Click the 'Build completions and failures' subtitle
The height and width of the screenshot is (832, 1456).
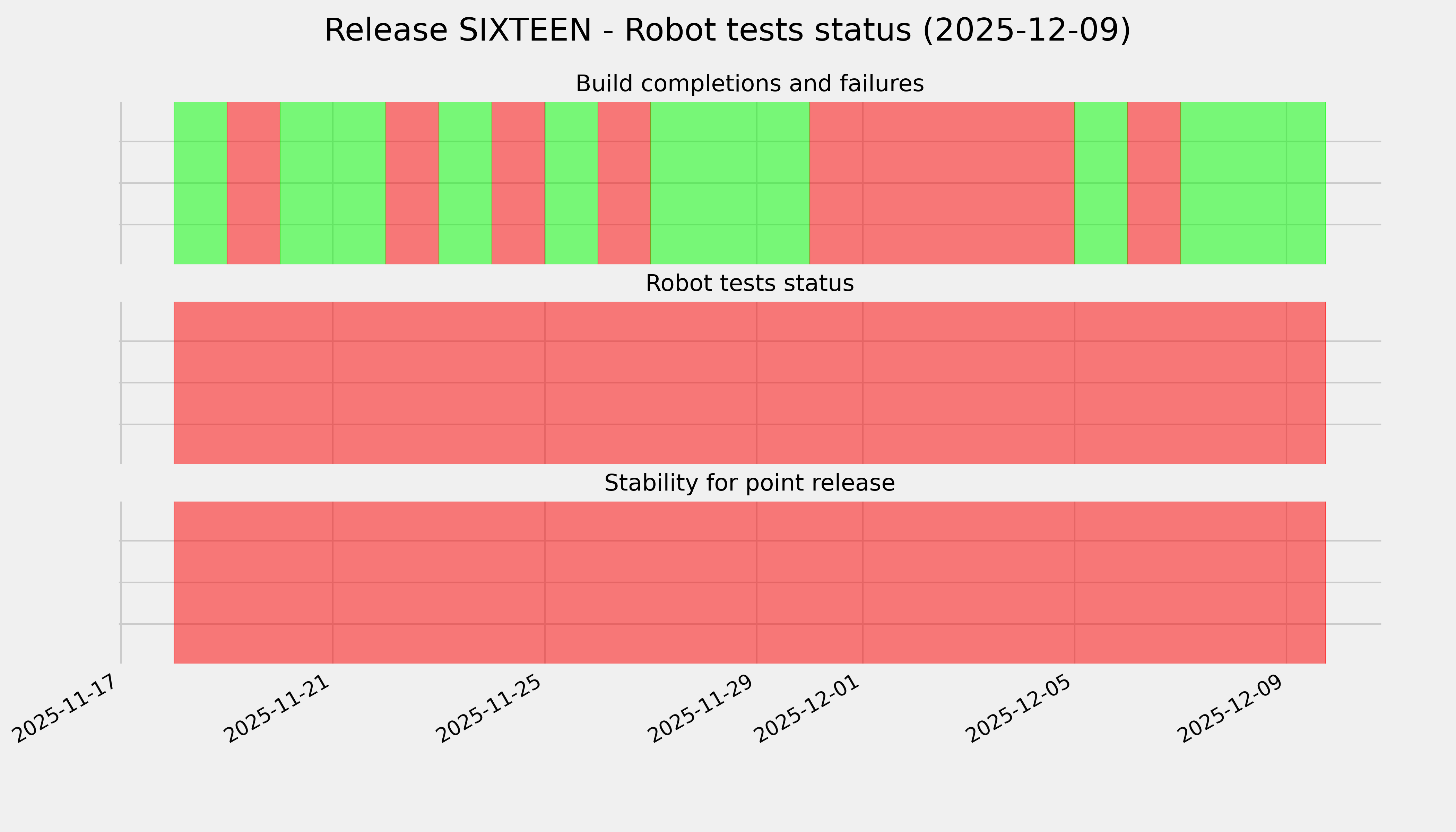tap(749, 84)
